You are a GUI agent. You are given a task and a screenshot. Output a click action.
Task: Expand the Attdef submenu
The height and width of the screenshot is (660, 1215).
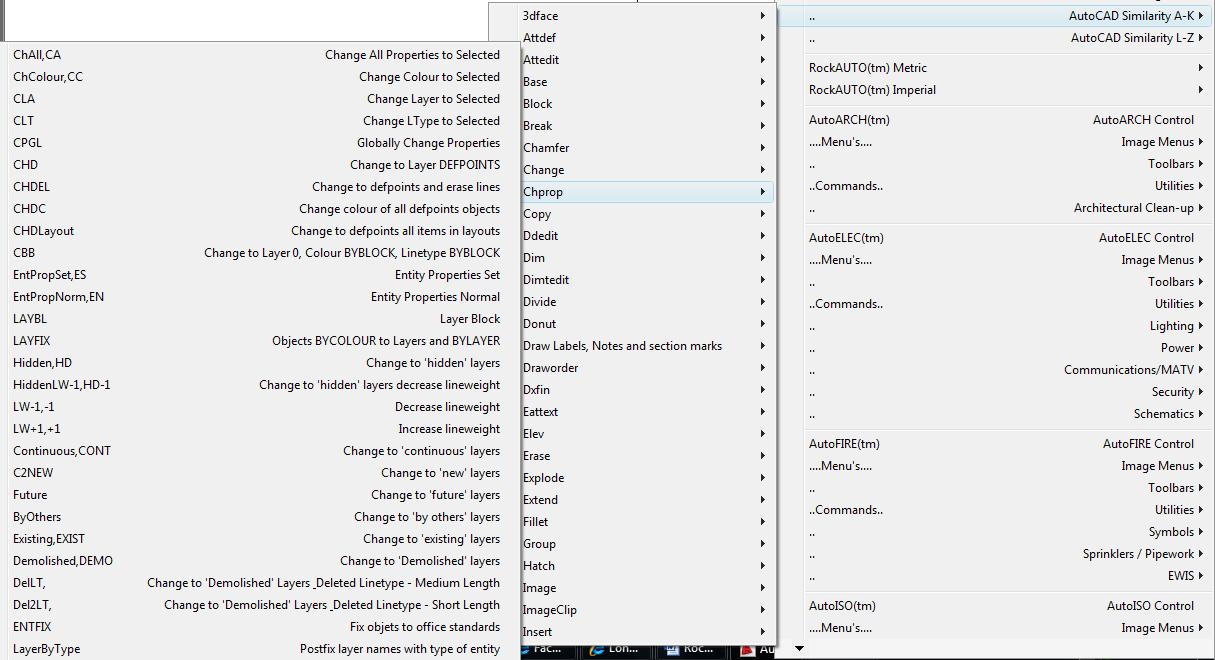tap(646, 38)
